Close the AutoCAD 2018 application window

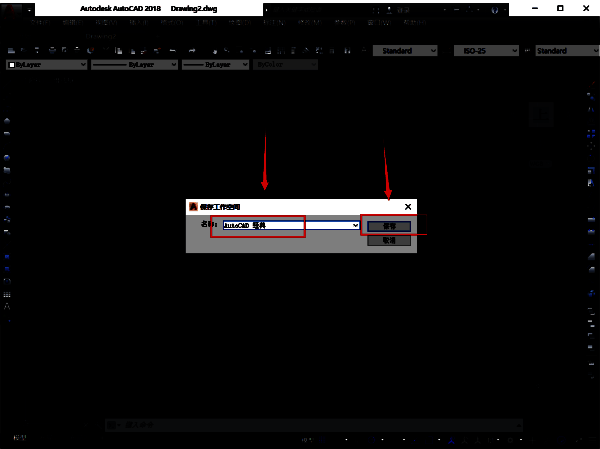[x=585, y=8]
